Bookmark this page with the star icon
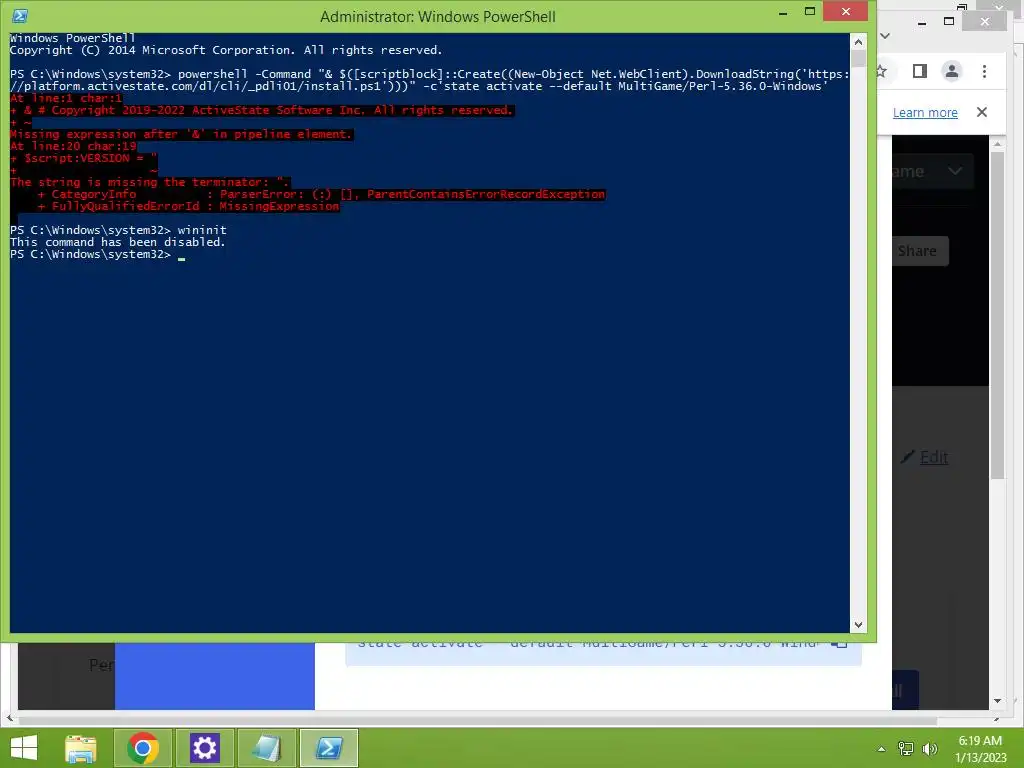 coord(882,71)
